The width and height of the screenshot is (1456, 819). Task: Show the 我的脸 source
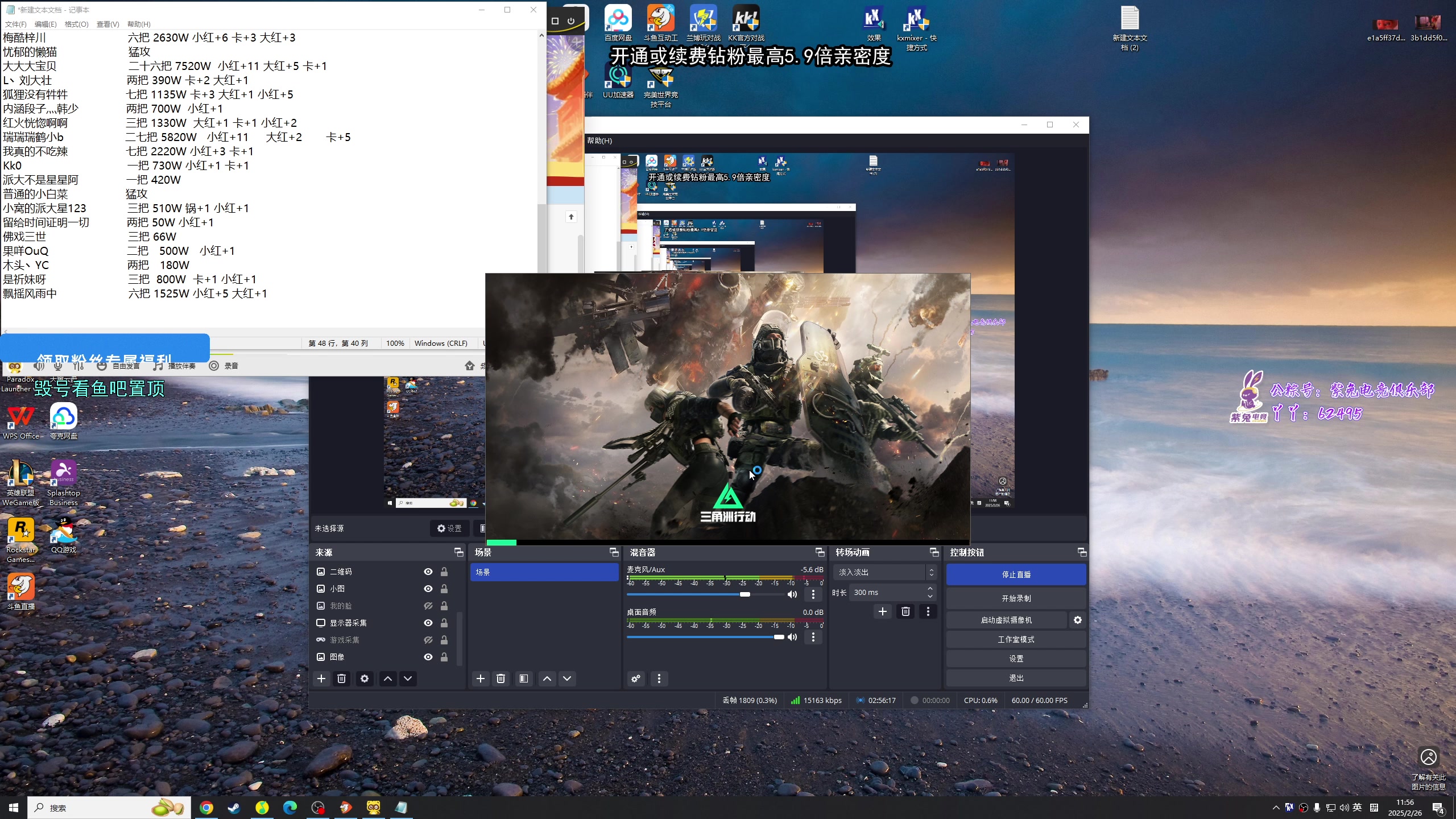428,606
